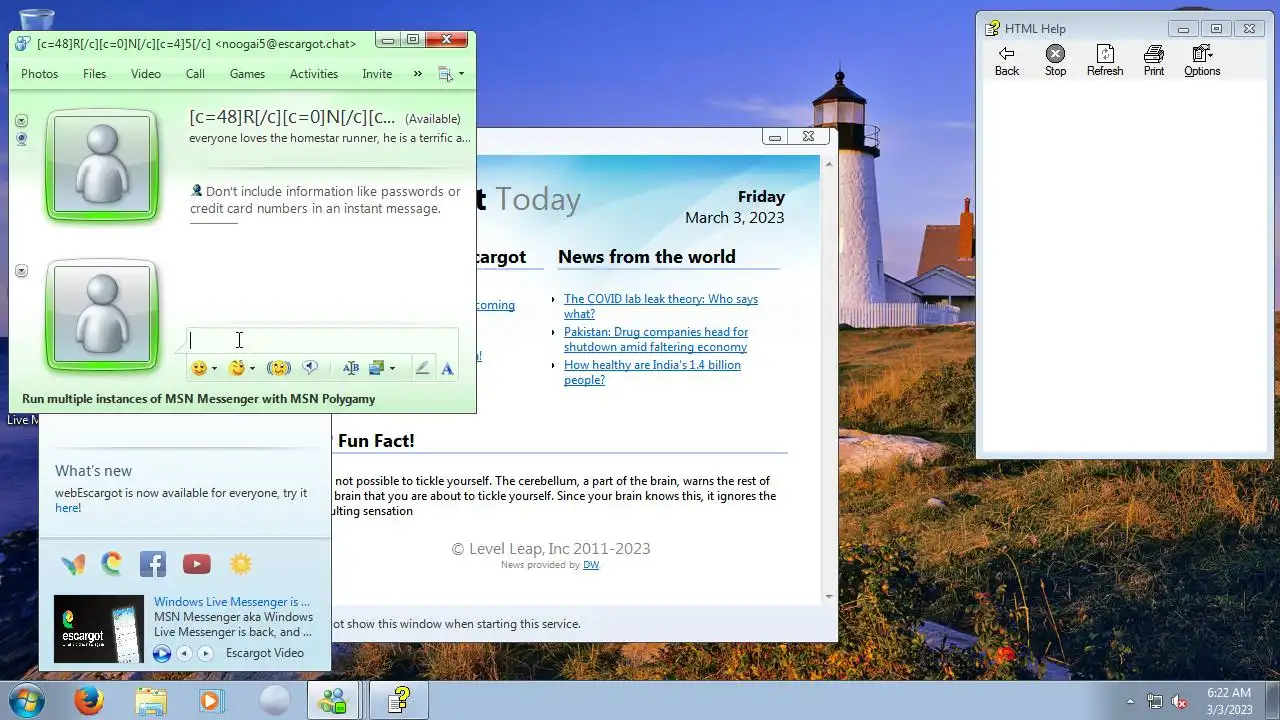Select the pen ink color tool
1280x720 pixels.
[422, 368]
